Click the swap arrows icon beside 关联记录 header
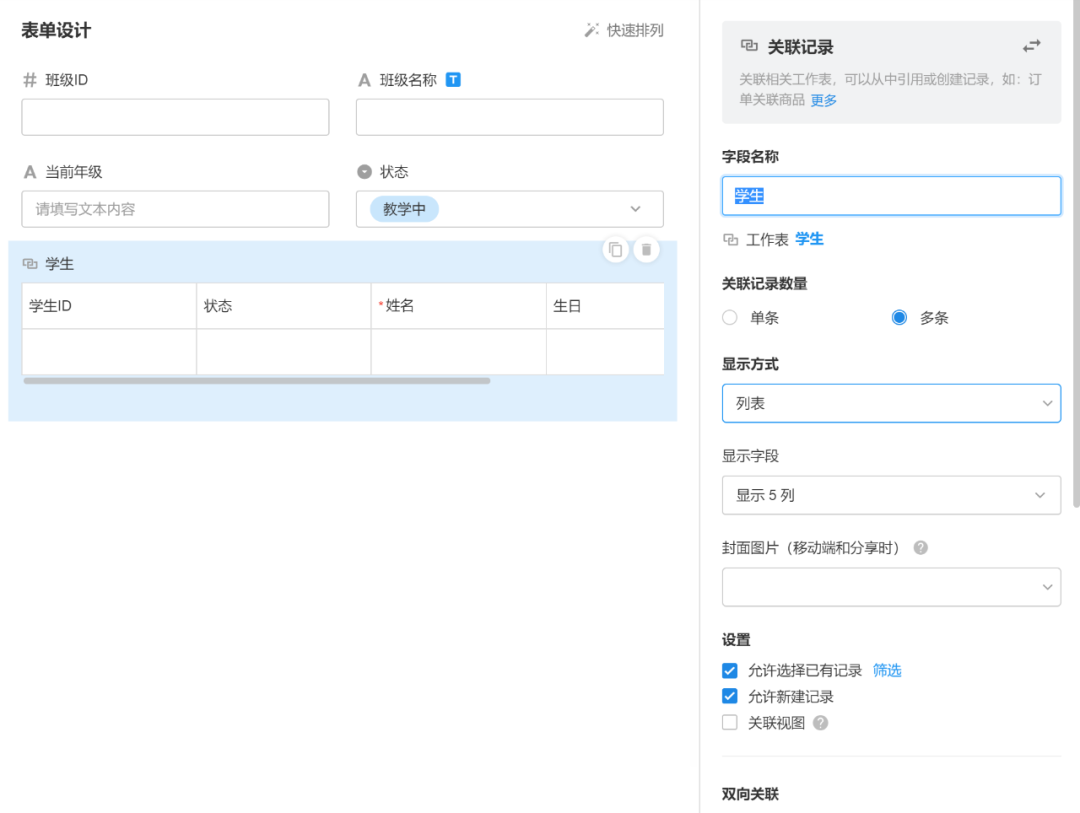This screenshot has height=813, width=1080. [1032, 45]
